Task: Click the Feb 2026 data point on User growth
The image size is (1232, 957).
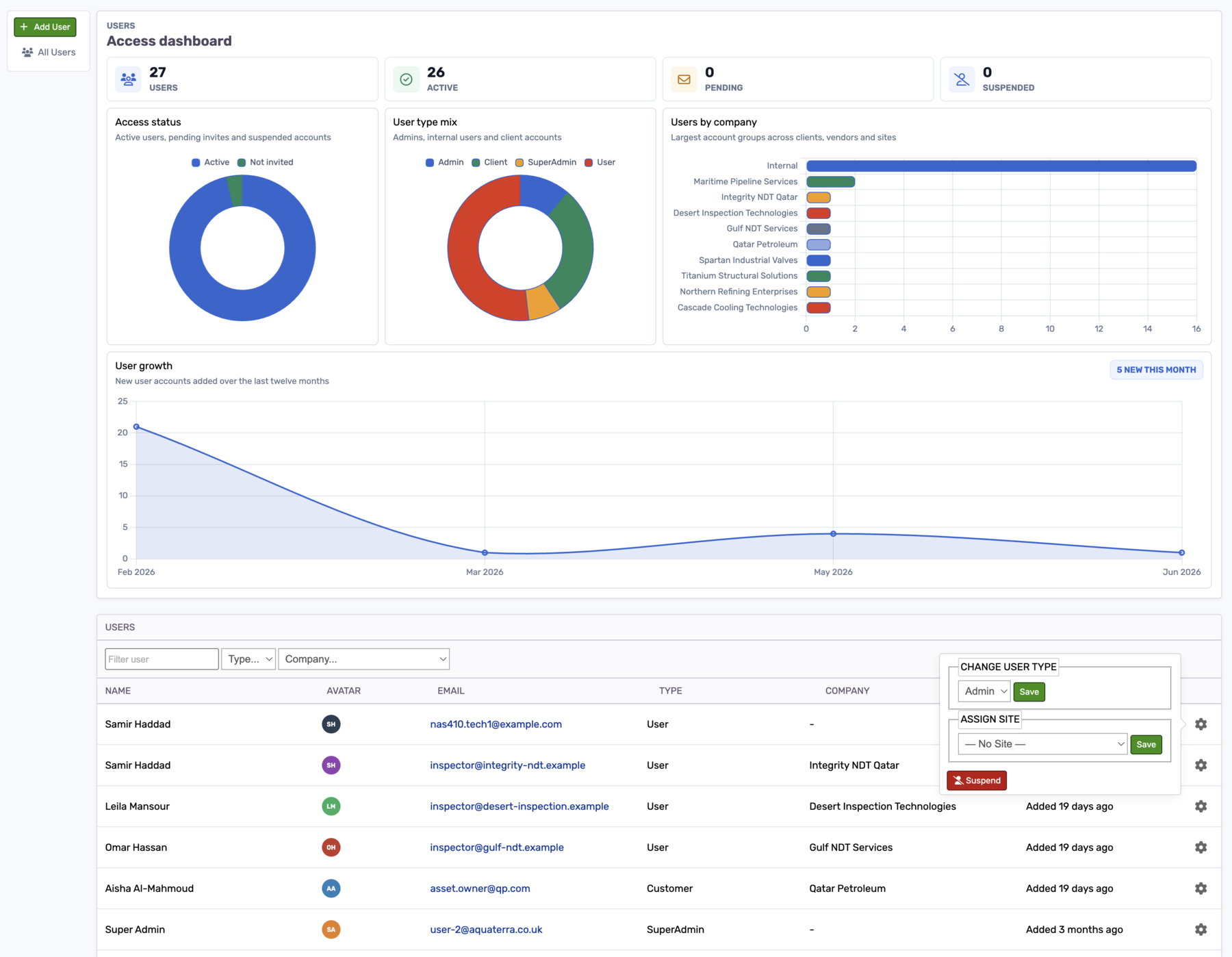Action: coord(136,426)
